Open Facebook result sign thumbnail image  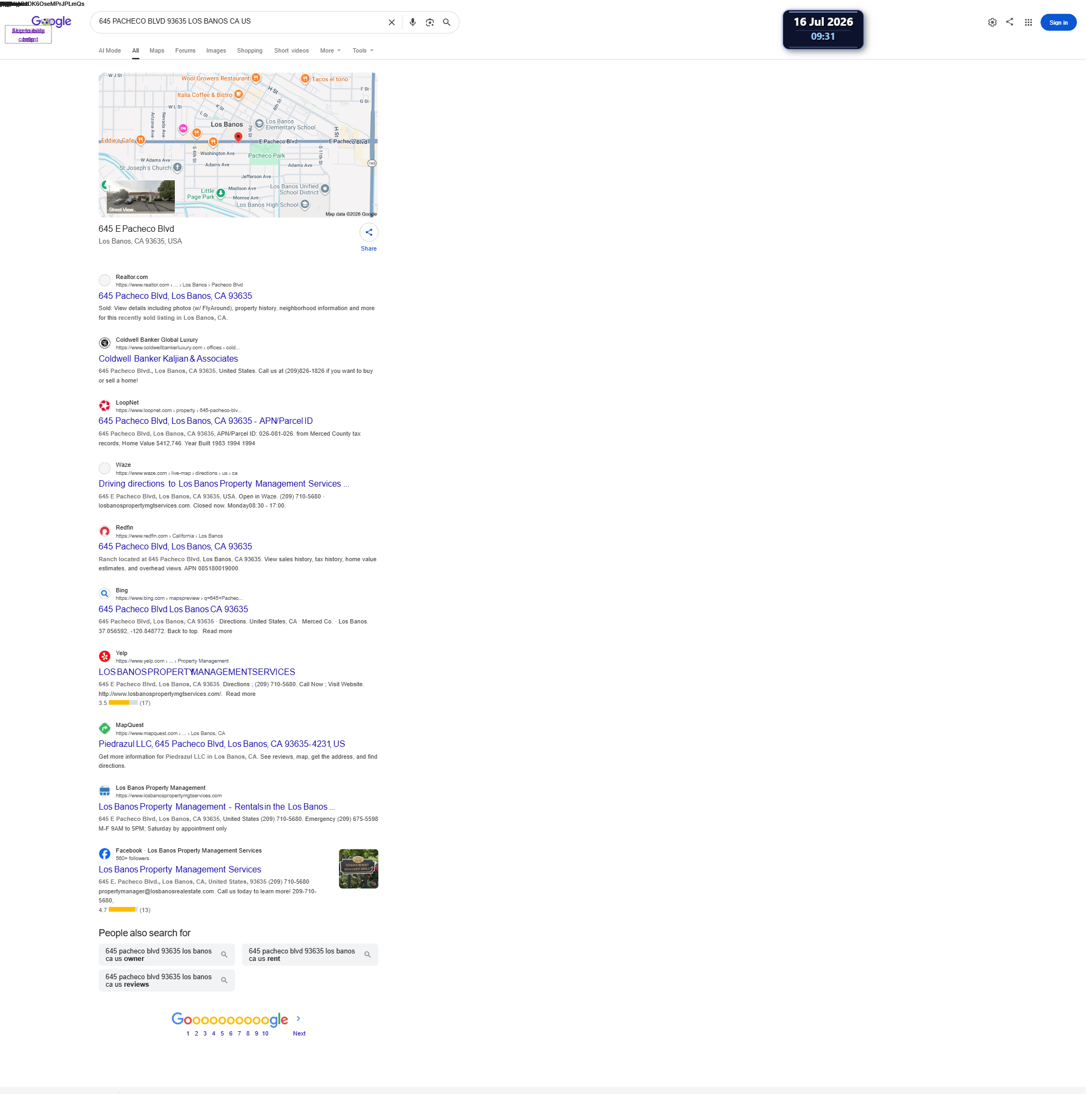[360, 873]
